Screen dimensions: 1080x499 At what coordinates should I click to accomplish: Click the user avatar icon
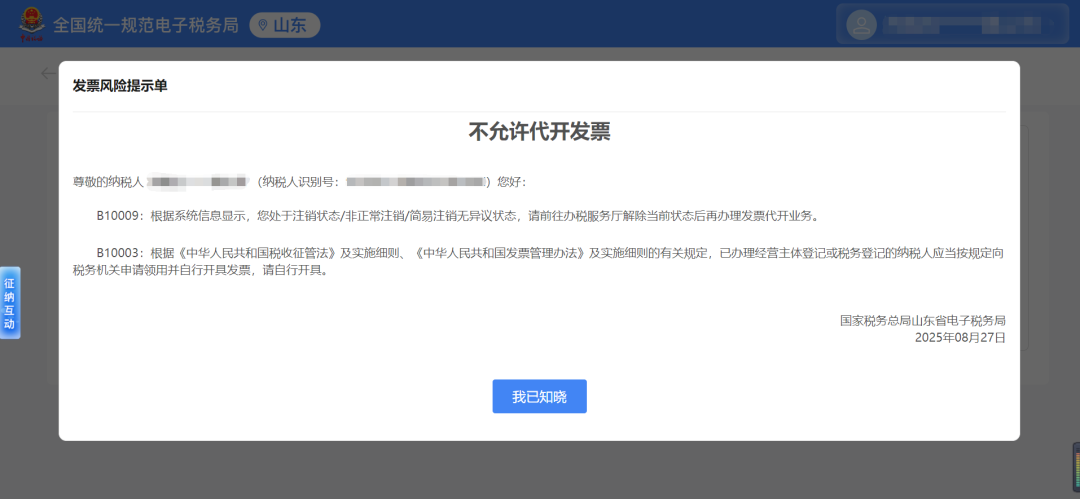861,26
